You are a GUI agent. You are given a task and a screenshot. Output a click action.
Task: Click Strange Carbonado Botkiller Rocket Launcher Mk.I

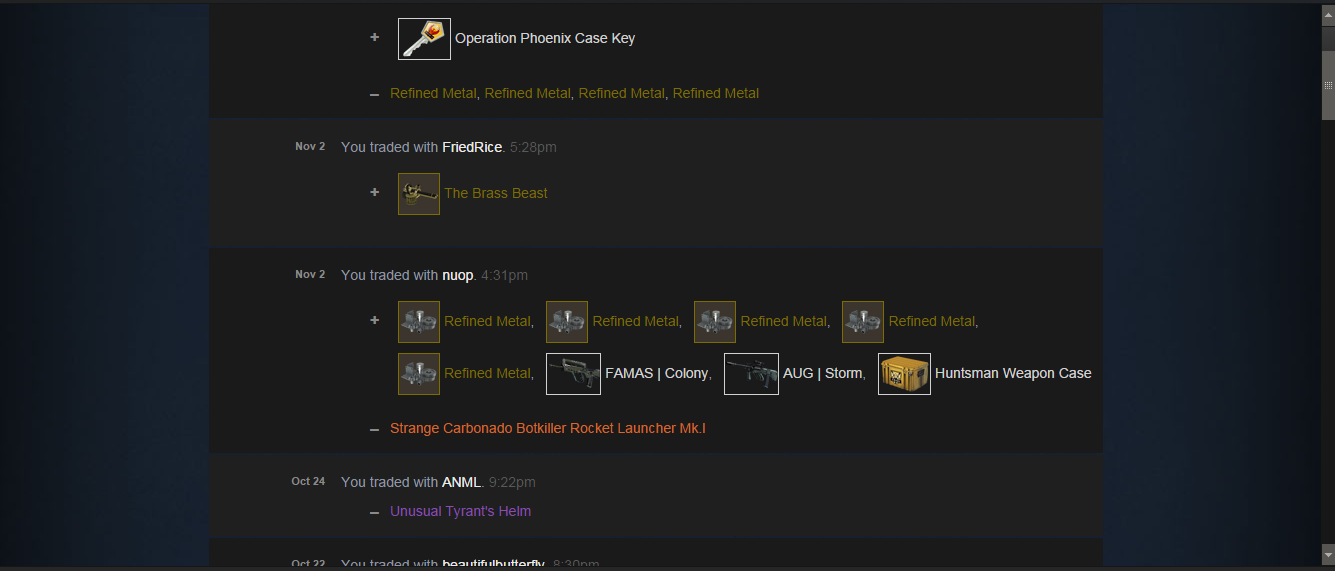[x=548, y=428]
